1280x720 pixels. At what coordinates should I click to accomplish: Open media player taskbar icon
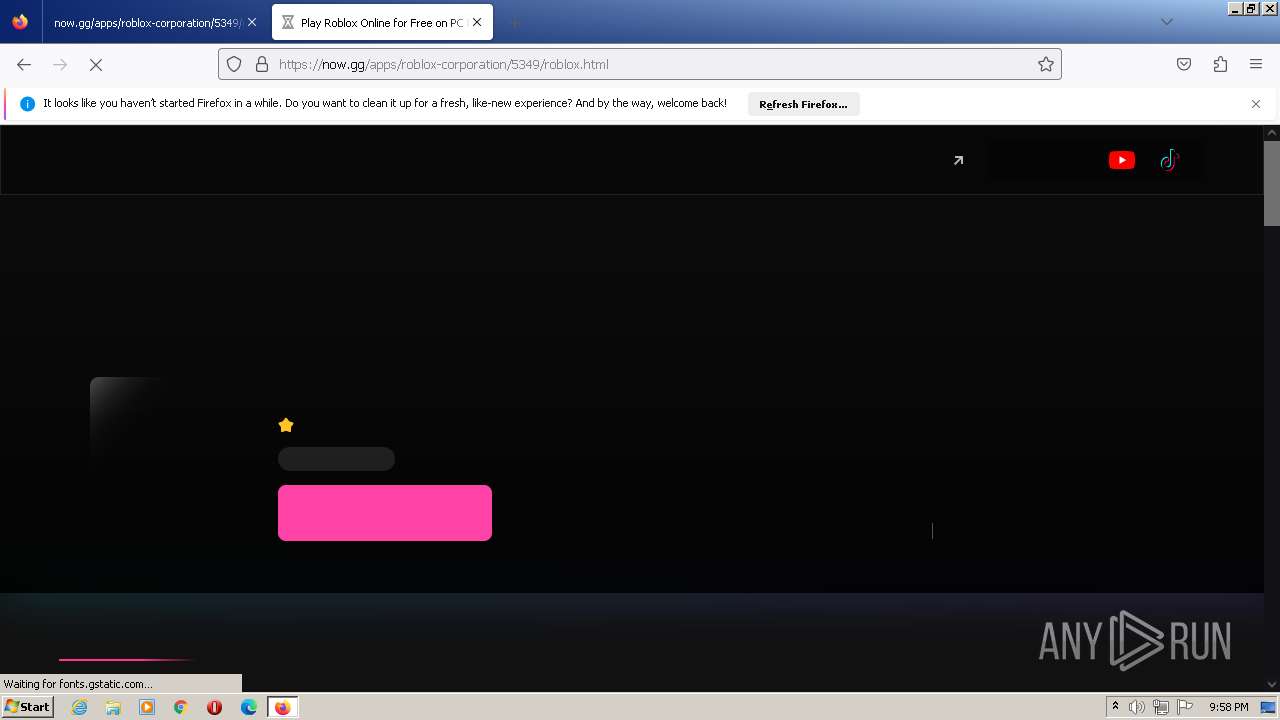click(x=147, y=707)
